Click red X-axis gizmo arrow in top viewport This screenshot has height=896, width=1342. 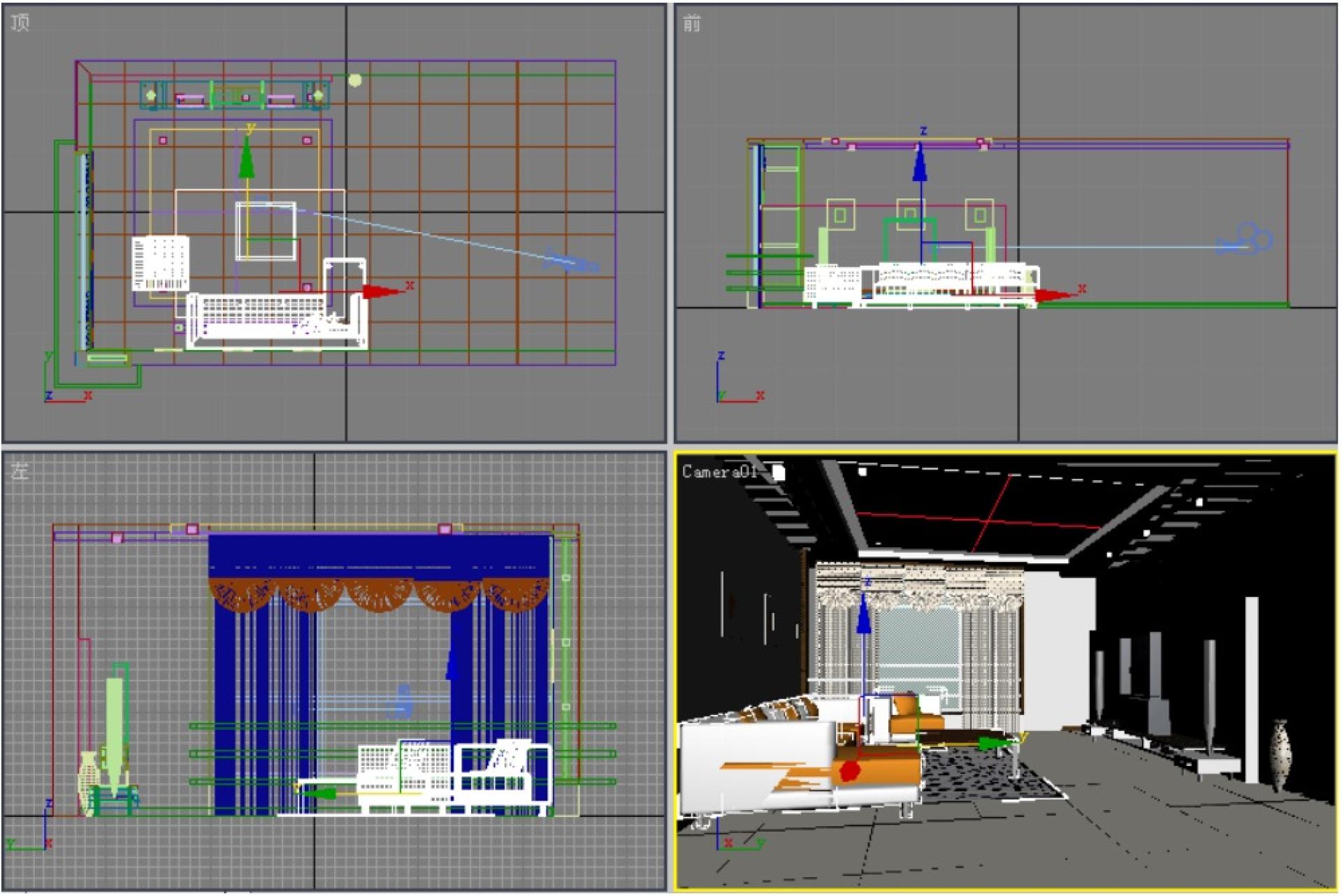click(x=380, y=291)
